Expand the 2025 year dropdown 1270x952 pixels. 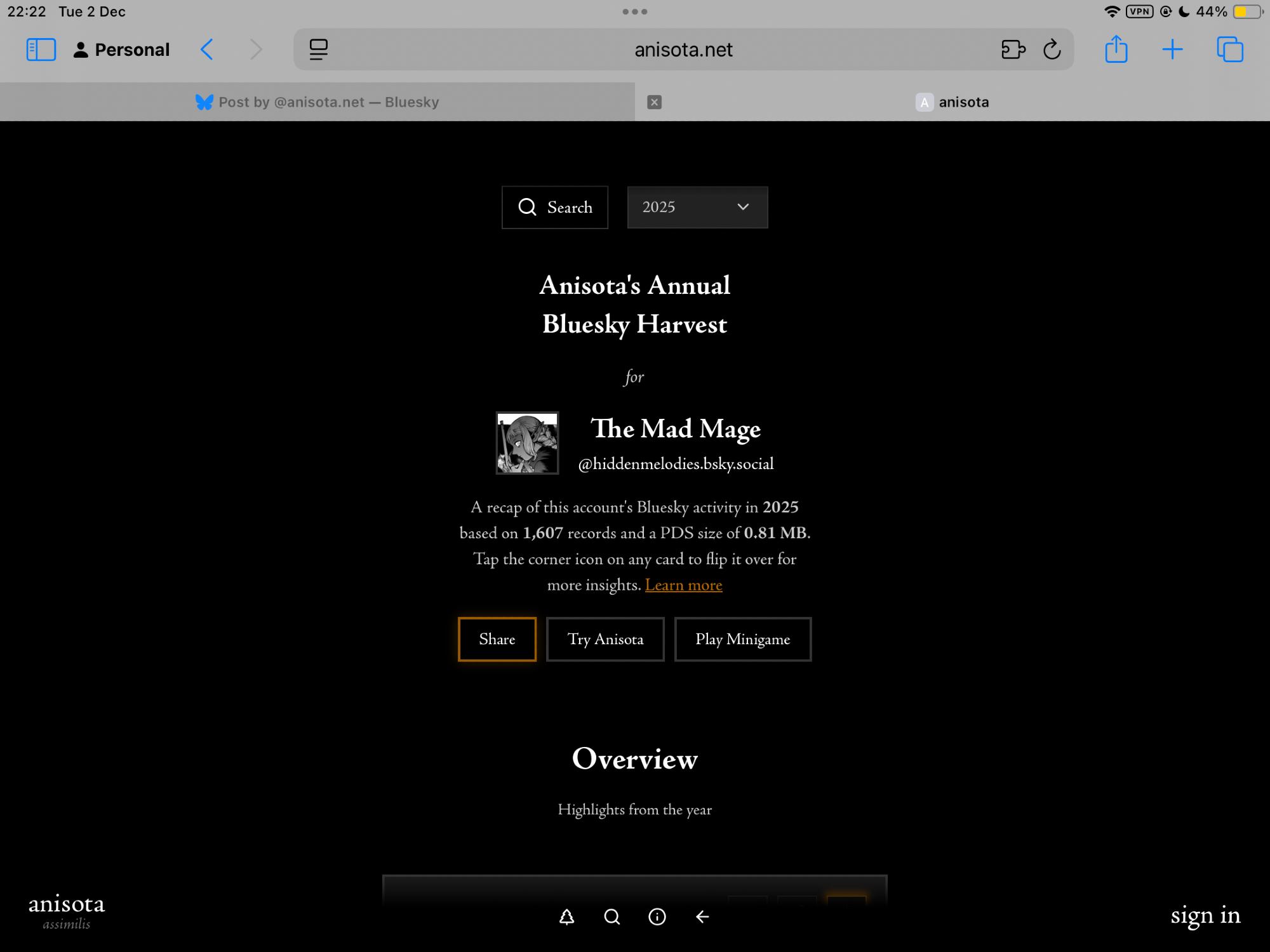pyautogui.click(x=697, y=207)
